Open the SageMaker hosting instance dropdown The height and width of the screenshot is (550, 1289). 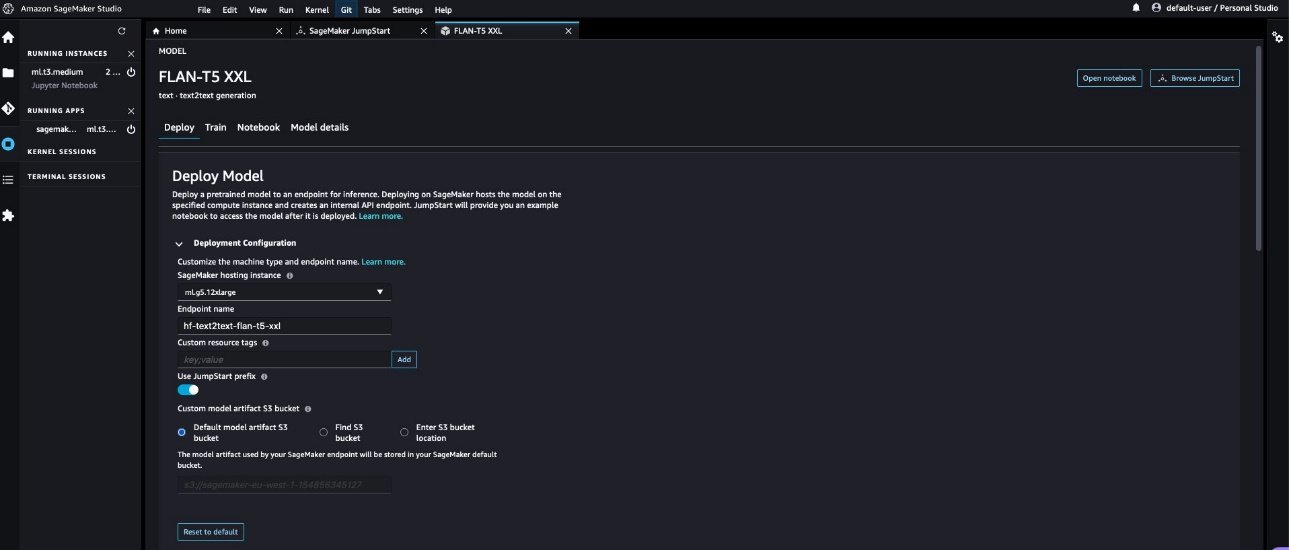point(284,292)
